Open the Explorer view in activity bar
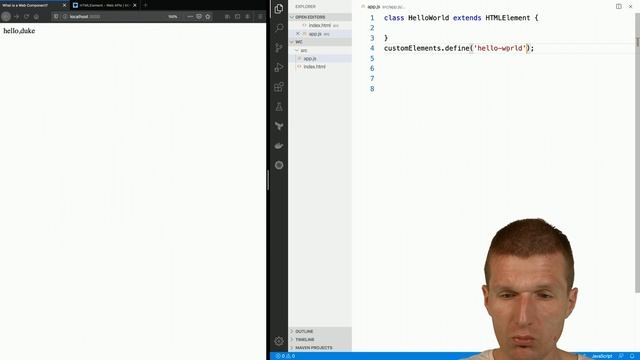This screenshot has width=640, height=360. [279, 9]
